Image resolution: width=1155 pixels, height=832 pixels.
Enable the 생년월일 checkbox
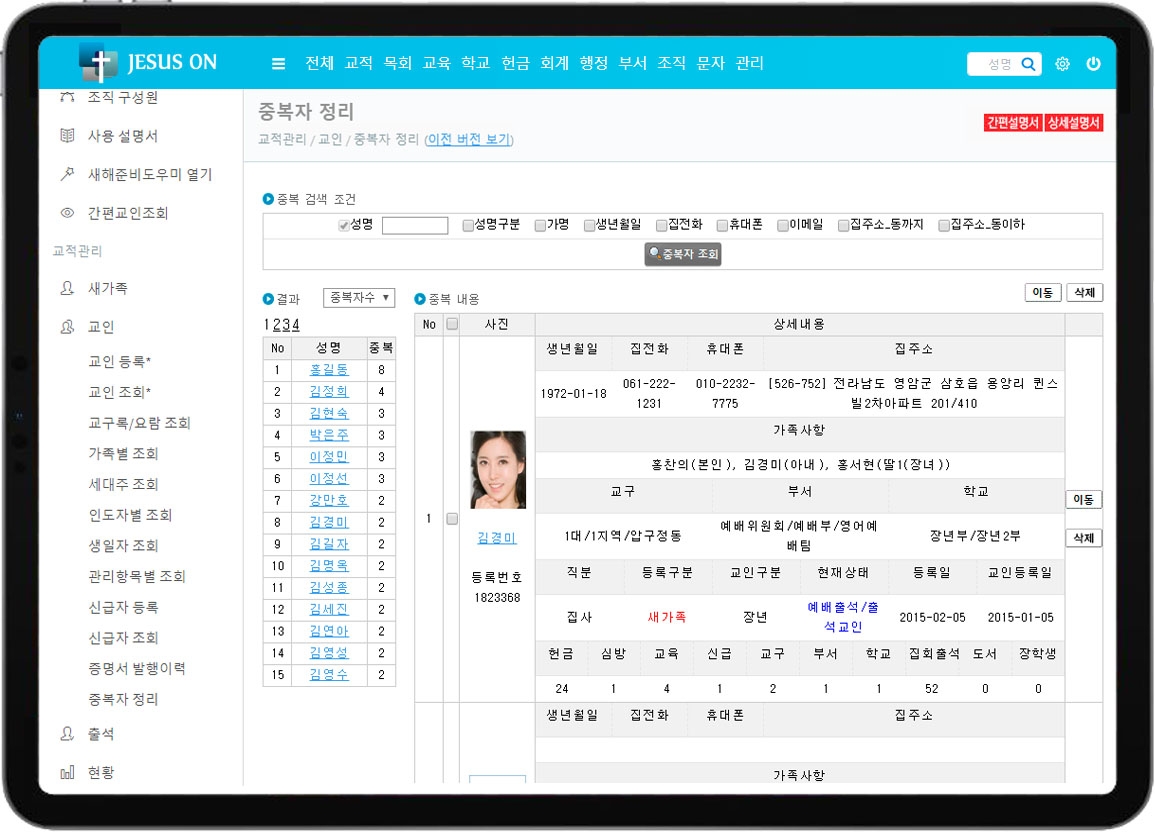coord(589,226)
